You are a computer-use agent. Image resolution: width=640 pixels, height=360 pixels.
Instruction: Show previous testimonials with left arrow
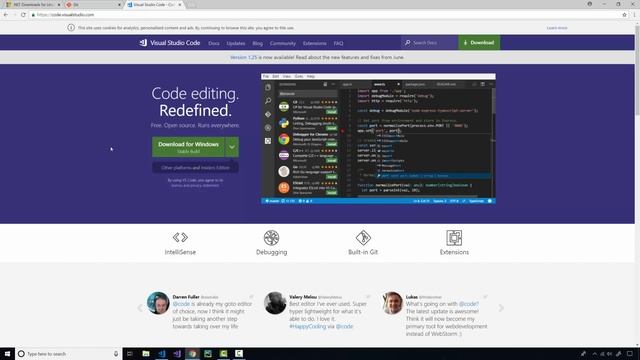(140, 308)
